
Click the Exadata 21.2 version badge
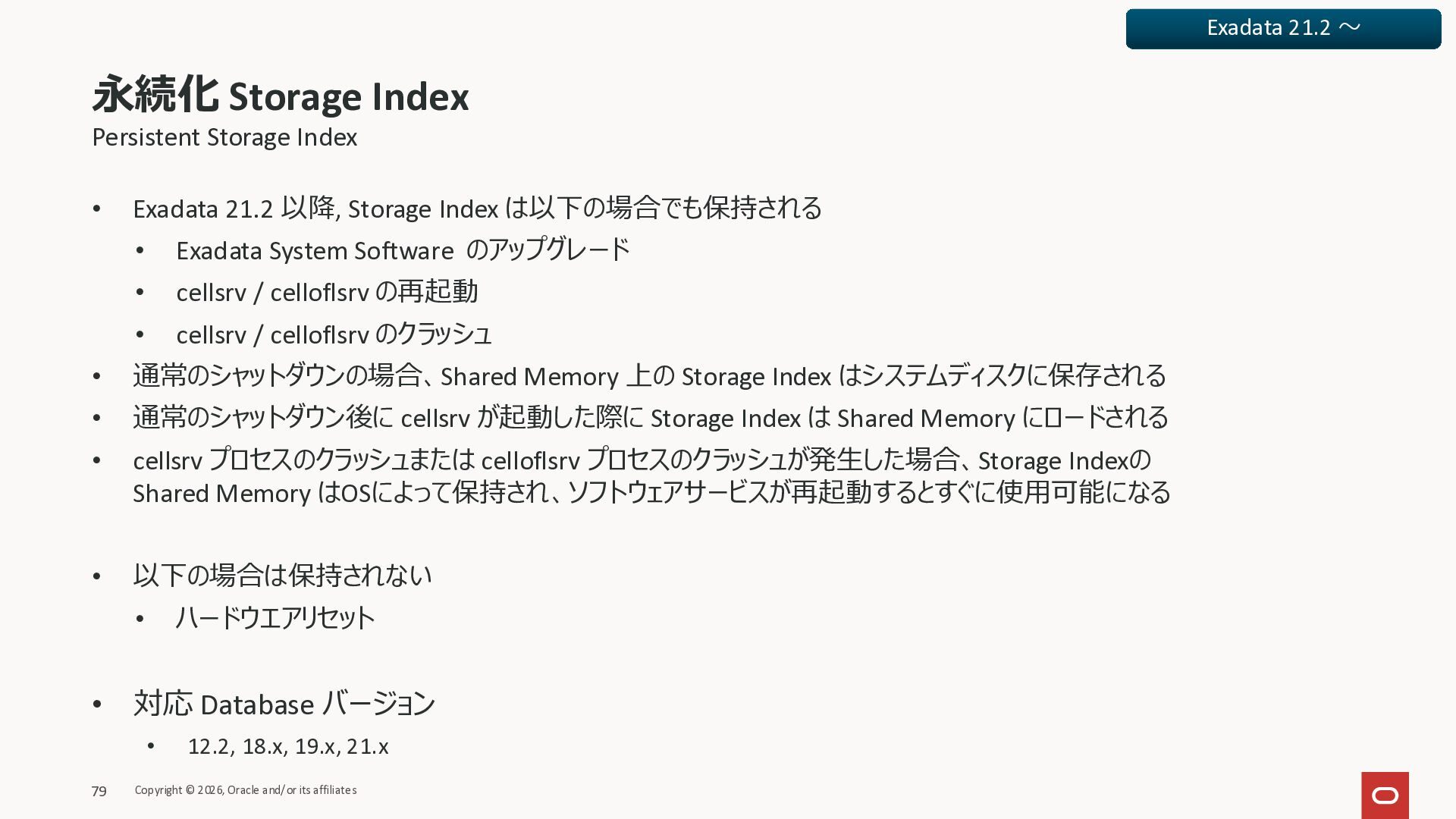point(1283,29)
